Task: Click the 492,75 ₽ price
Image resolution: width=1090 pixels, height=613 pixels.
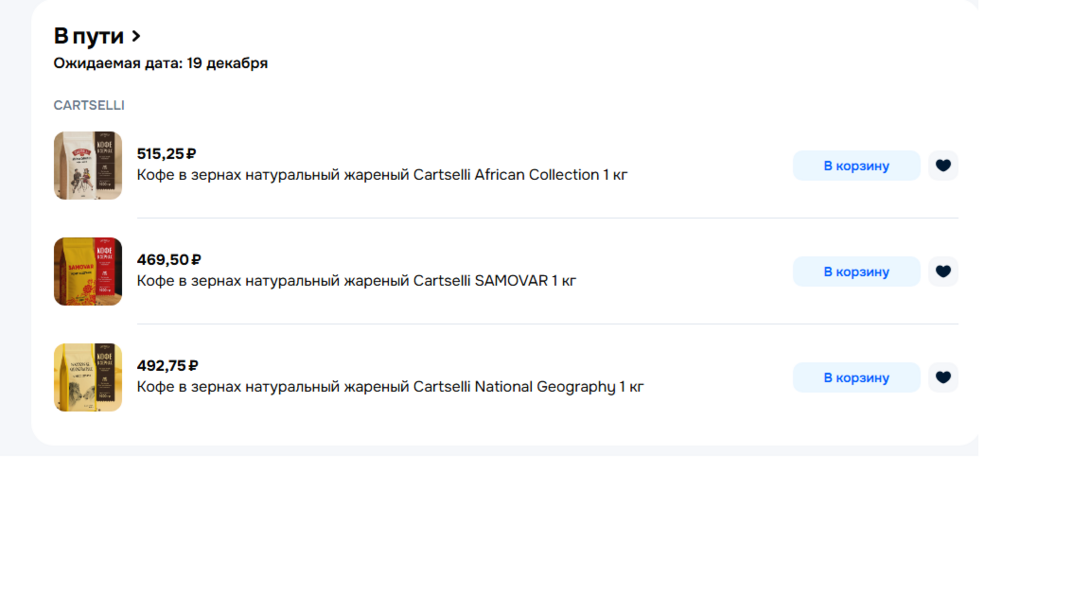Action: tap(167, 366)
